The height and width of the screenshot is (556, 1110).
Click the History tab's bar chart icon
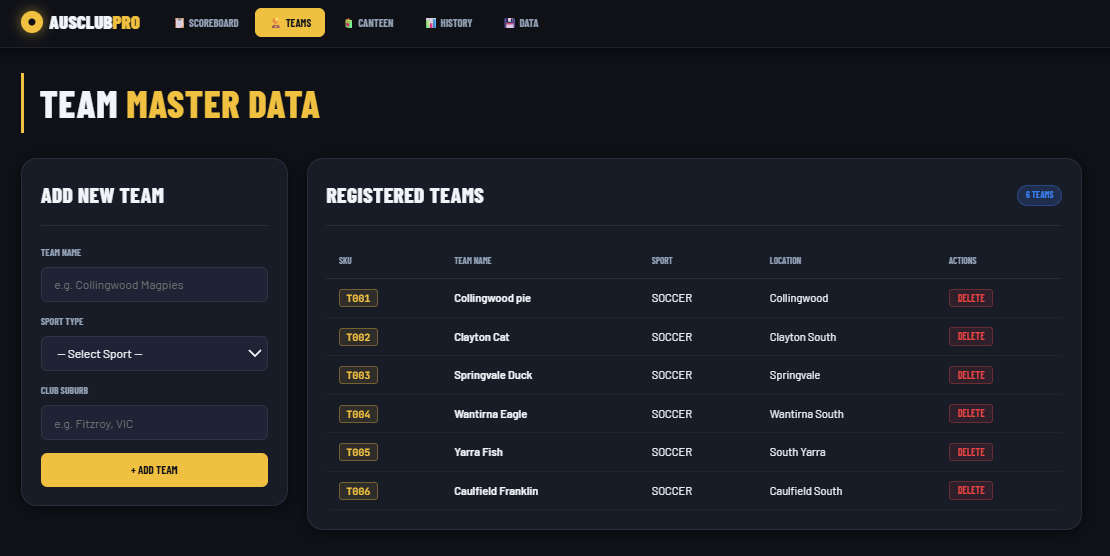point(430,23)
